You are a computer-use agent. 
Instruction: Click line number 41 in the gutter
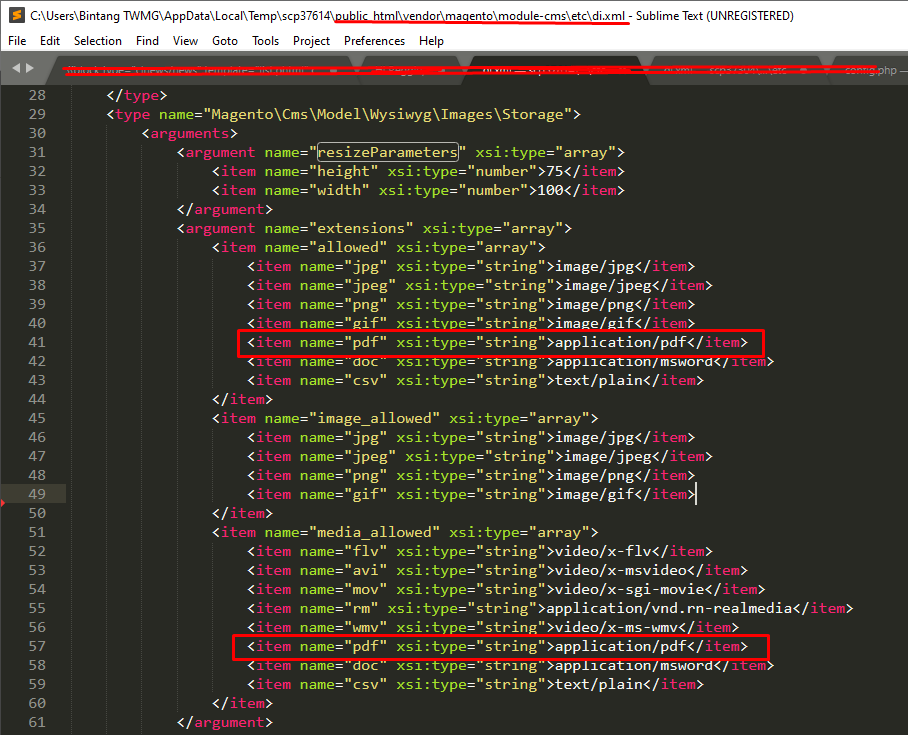click(36, 342)
